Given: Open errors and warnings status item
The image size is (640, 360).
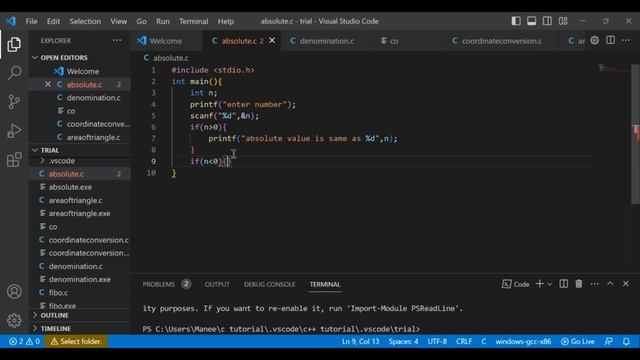Looking at the screenshot, I should pos(24,341).
